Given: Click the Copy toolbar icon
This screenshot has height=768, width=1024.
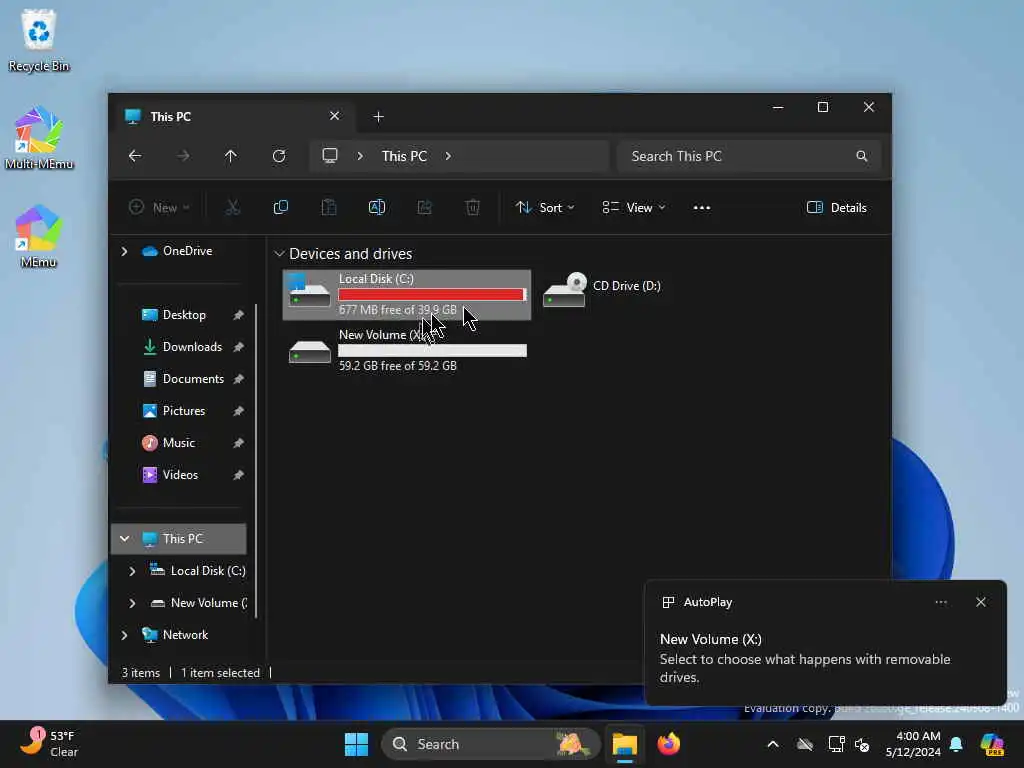Looking at the screenshot, I should click(x=281, y=208).
